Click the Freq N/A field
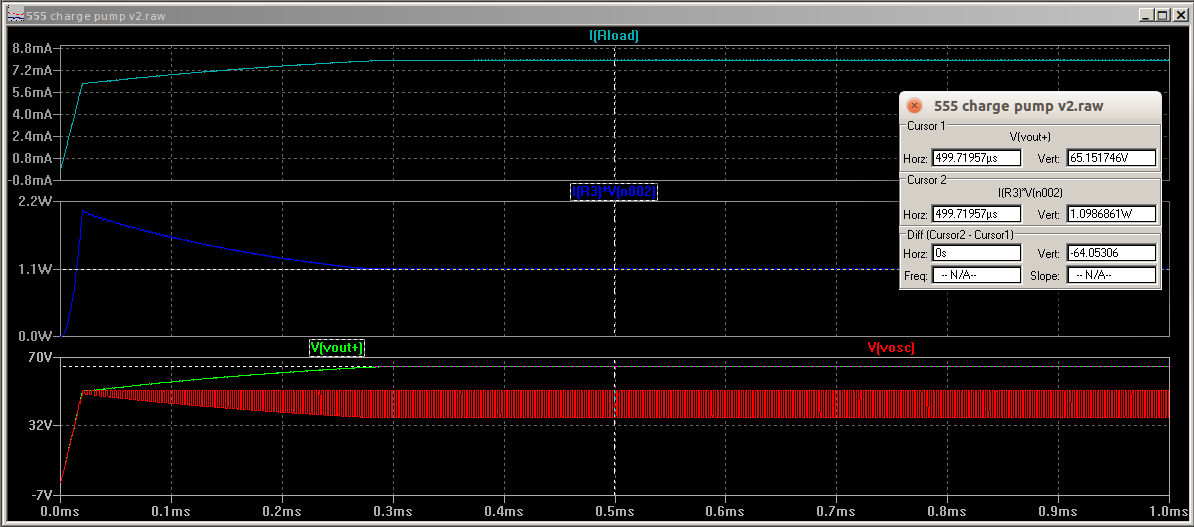 [x=975, y=275]
